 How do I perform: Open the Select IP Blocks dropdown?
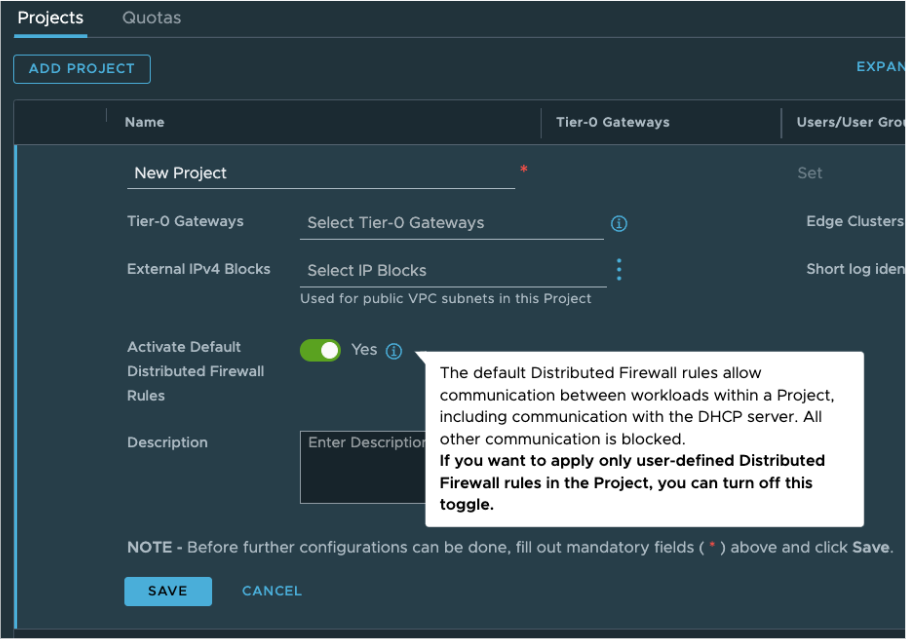coord(453,270)
